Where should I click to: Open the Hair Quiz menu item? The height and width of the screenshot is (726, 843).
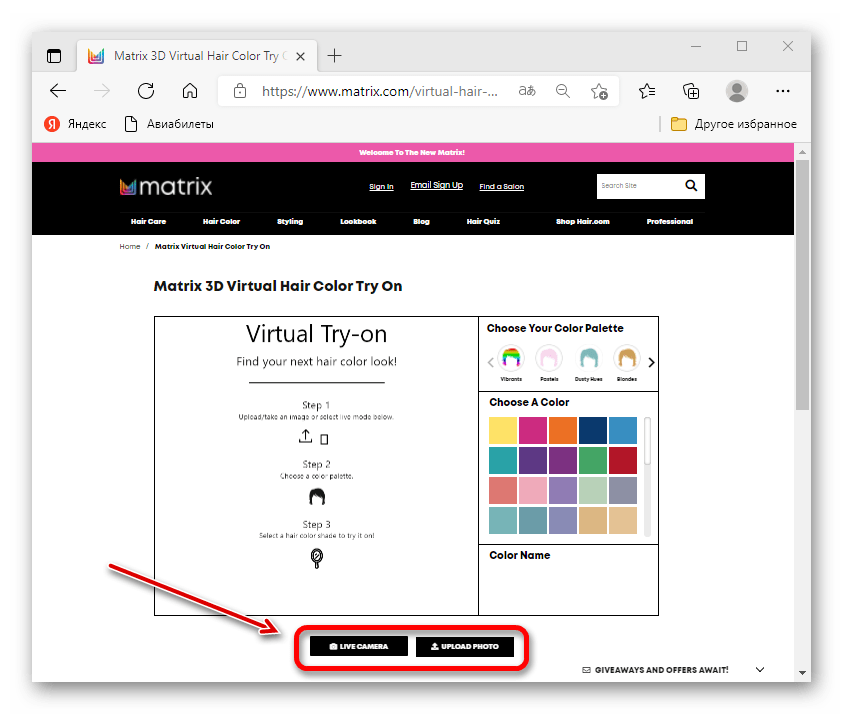point(483,222)
